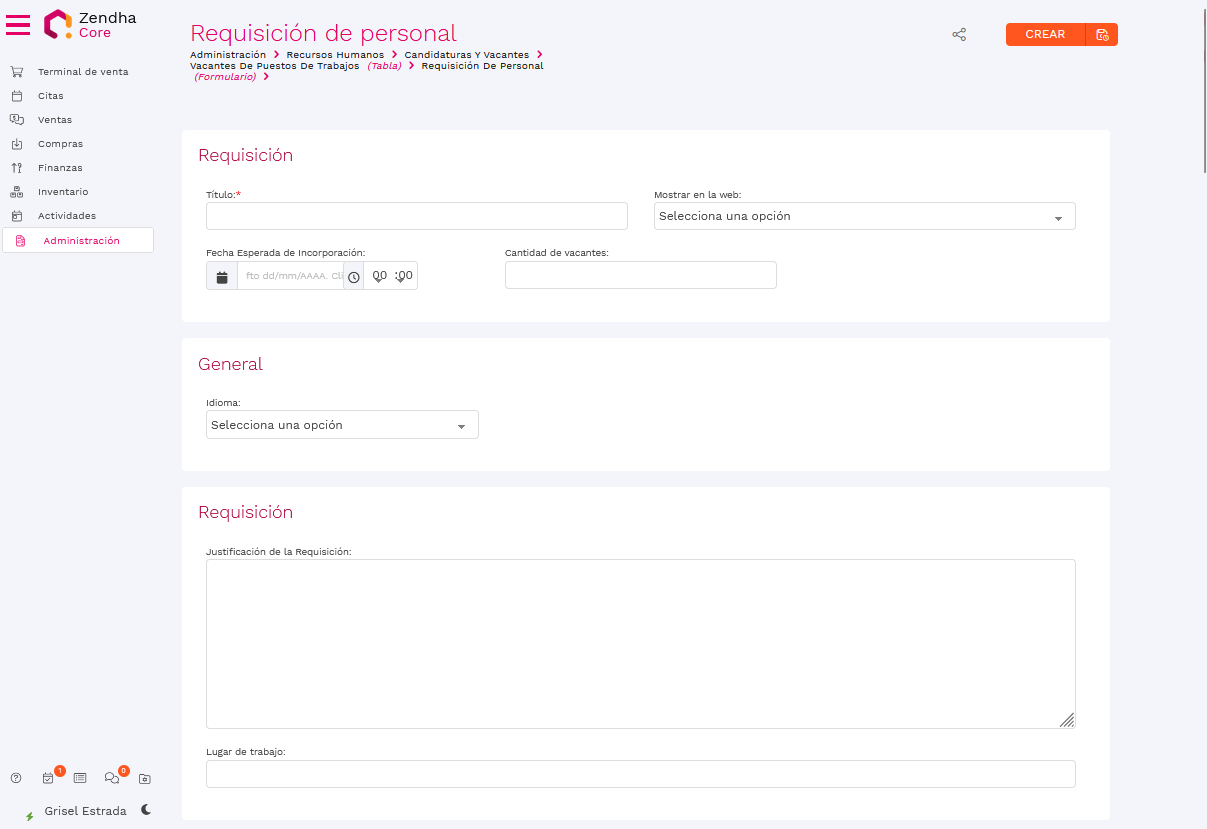Viewport: 1207px width, 829px height.
Task: Click the folder settings icon
Action: pos(145,778)
